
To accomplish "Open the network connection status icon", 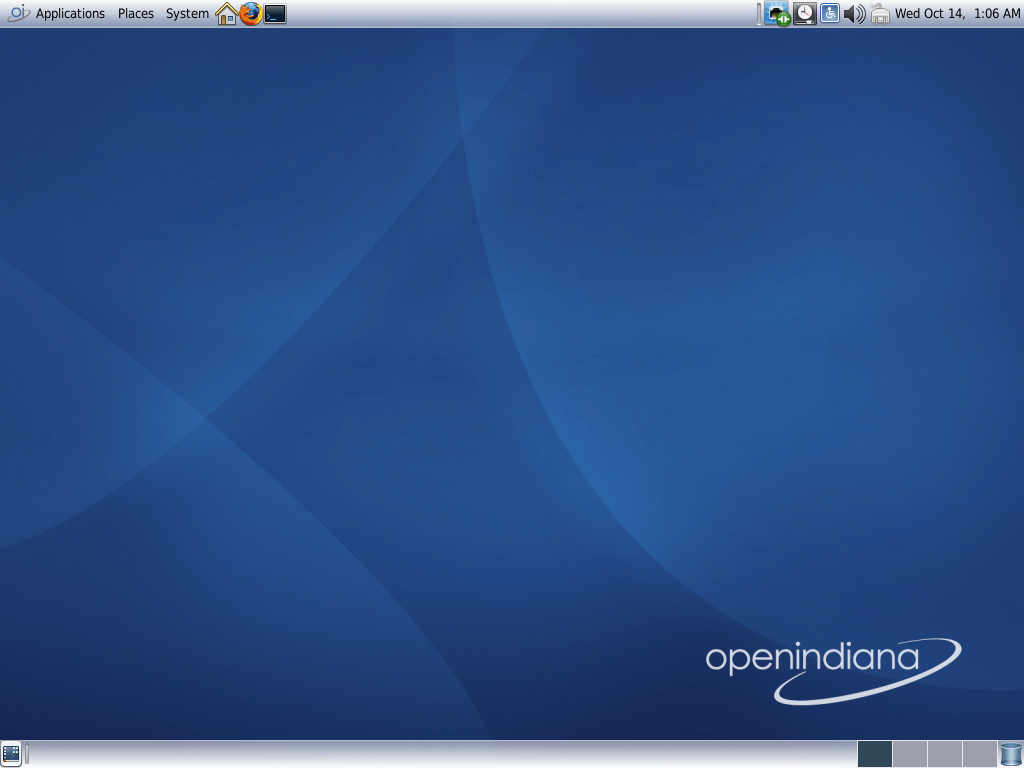I will (777, 14).
